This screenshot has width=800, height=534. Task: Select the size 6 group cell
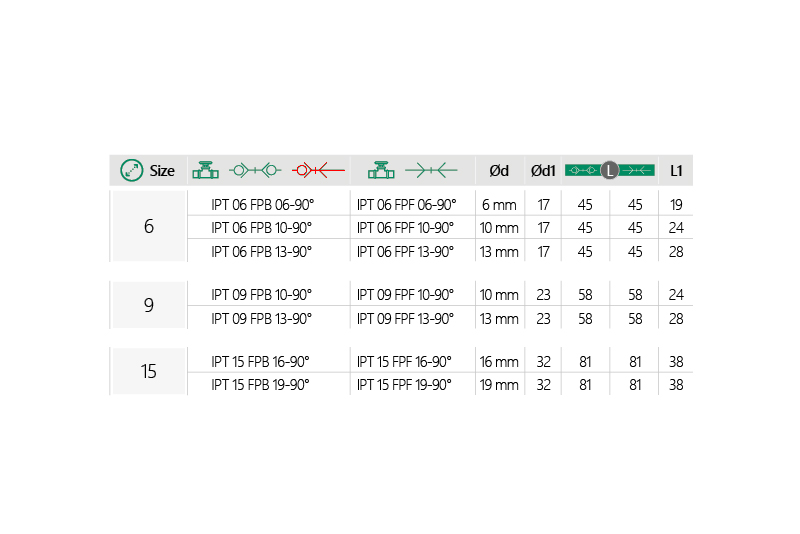point(149,227)
